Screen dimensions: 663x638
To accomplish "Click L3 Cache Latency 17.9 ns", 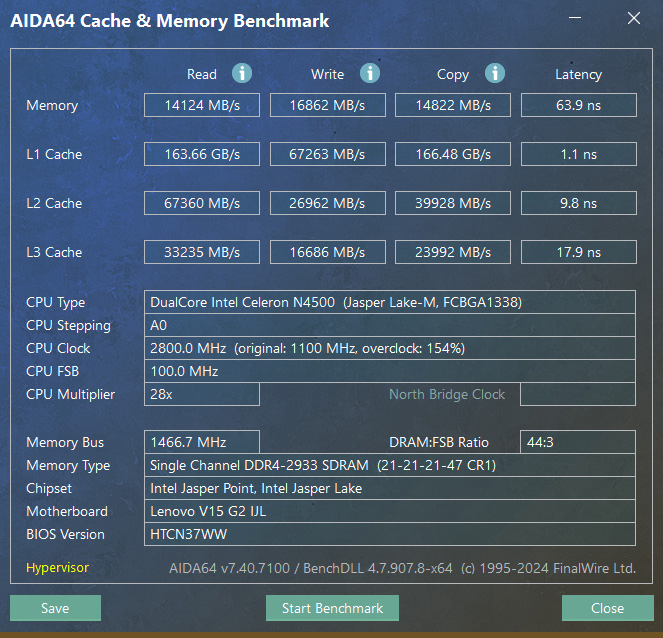I will 578,252.
